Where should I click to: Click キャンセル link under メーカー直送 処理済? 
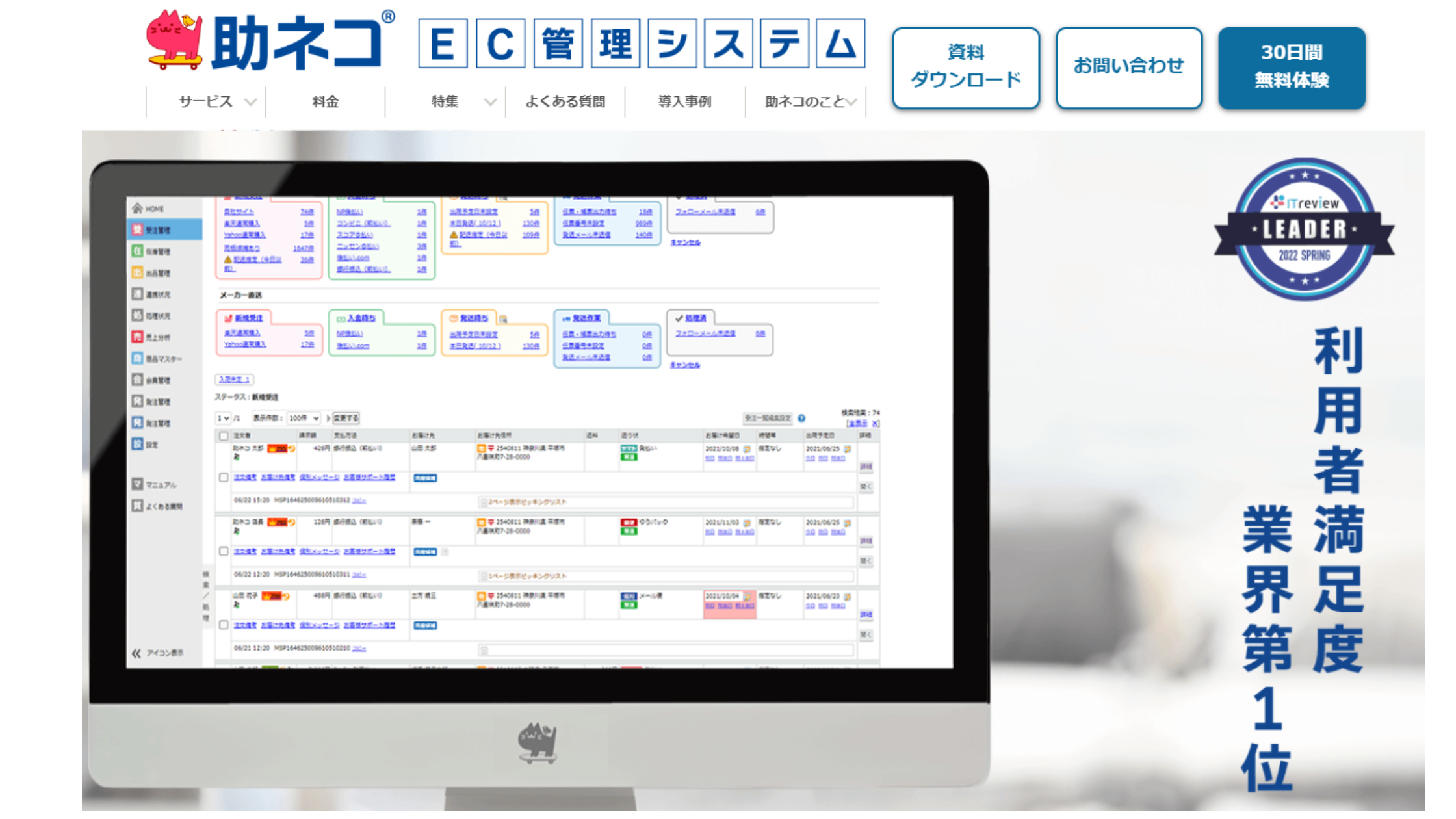[x=685, y=365]
